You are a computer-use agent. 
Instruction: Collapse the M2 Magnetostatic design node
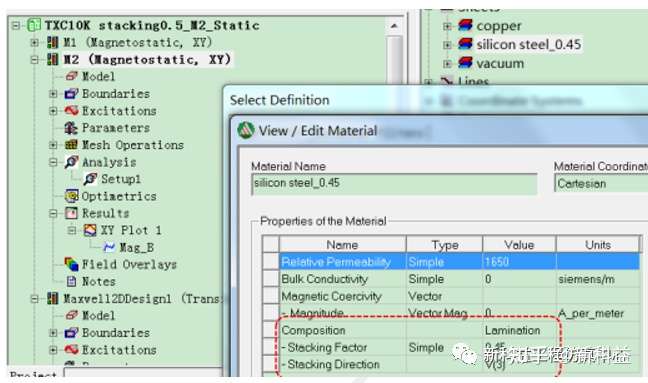35,59
